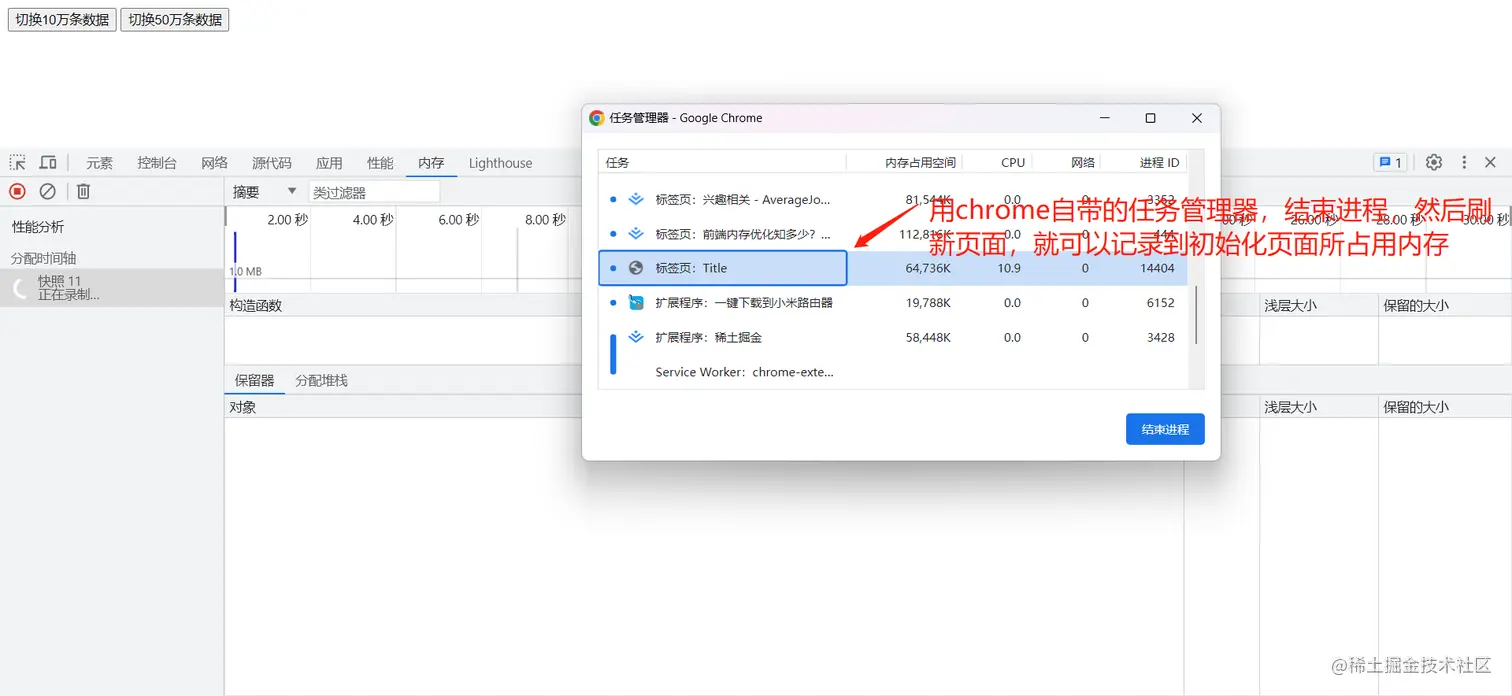
Task: Click the globe icon of the Title tab row
Action: (x=635, y=268)
